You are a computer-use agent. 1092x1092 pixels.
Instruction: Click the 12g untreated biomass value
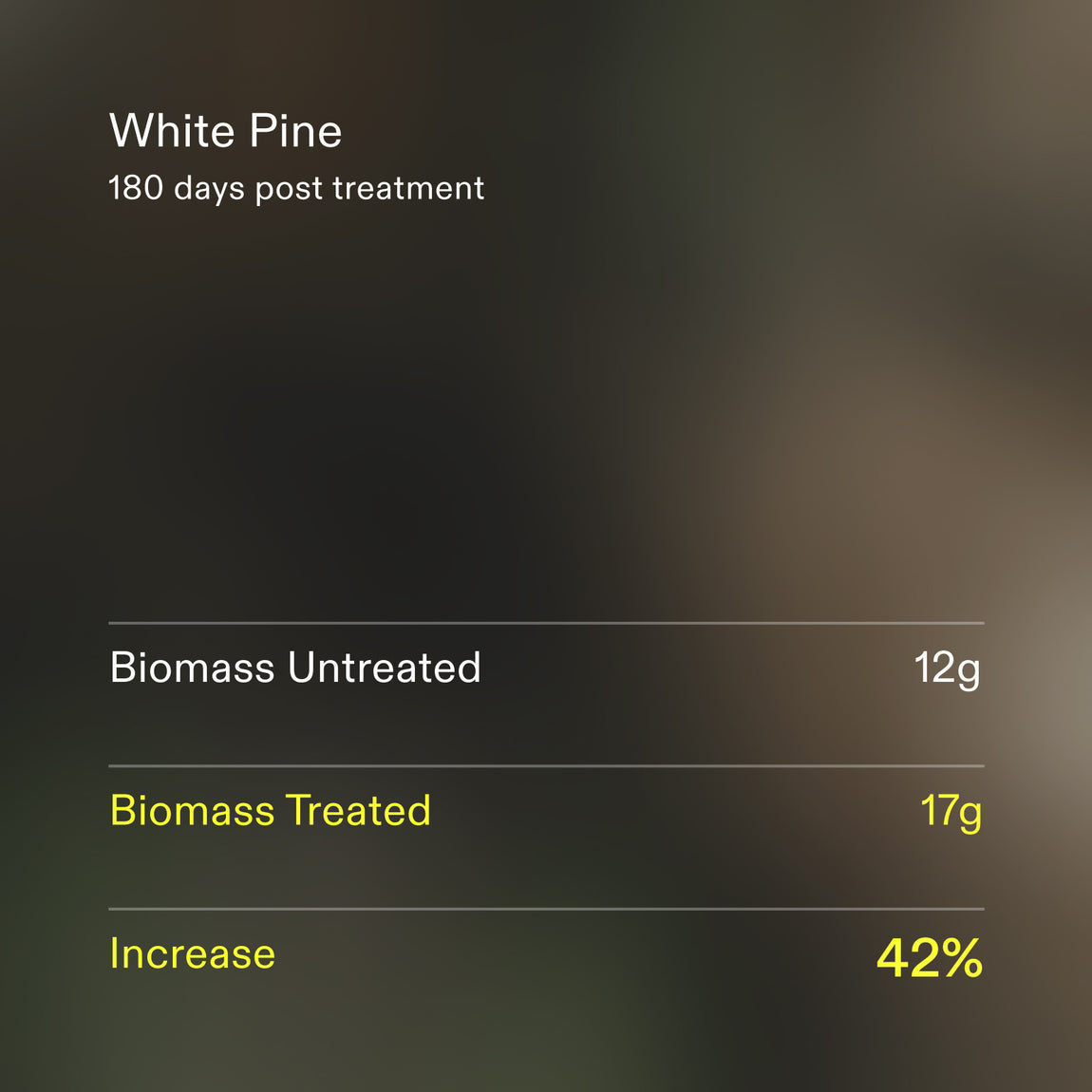coord(947,670)
